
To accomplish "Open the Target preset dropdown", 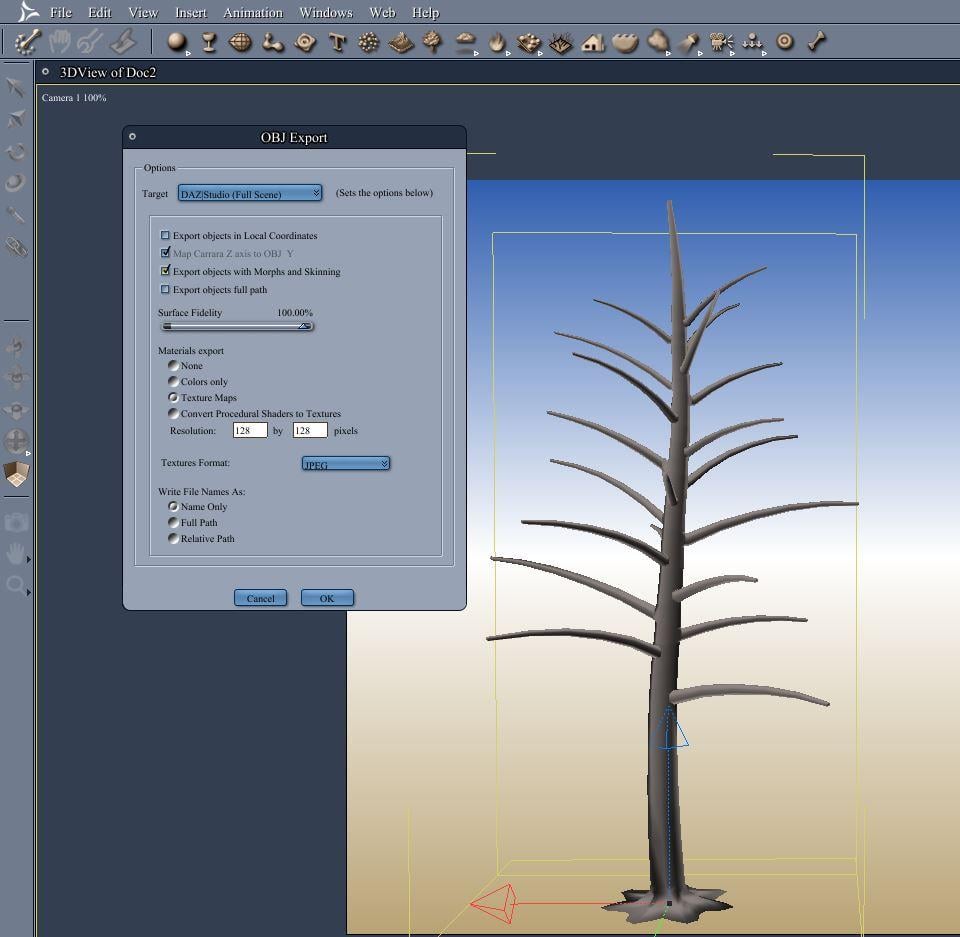I will click(250, 194).
